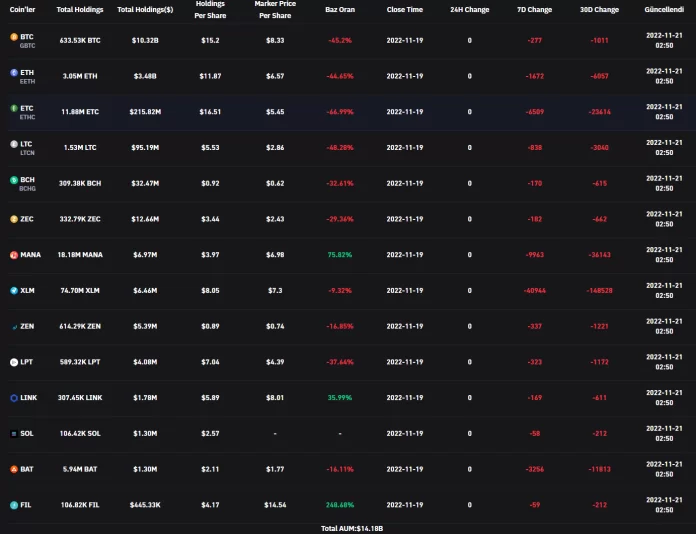
Task: Click the ETH coin icon
Action: tap(13, 76)
